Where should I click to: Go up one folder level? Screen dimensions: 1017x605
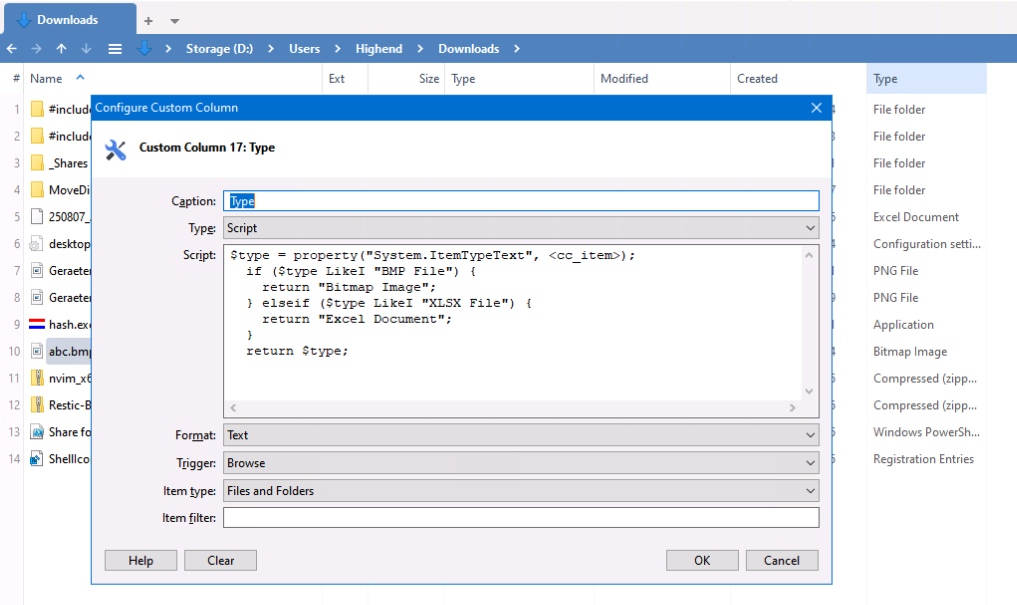[x=62, y=49]
